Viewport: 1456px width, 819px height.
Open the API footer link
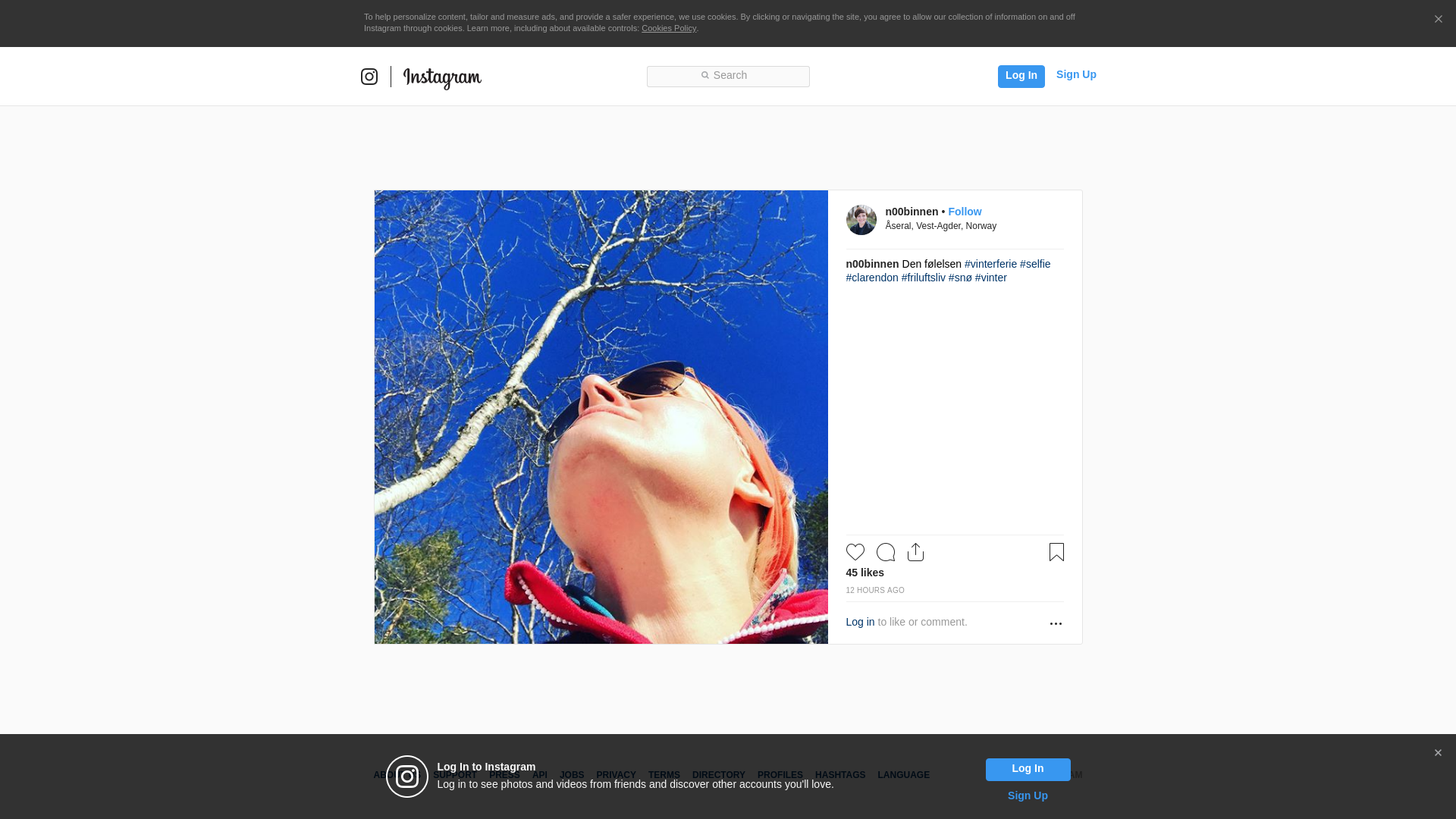pos(540,775)
